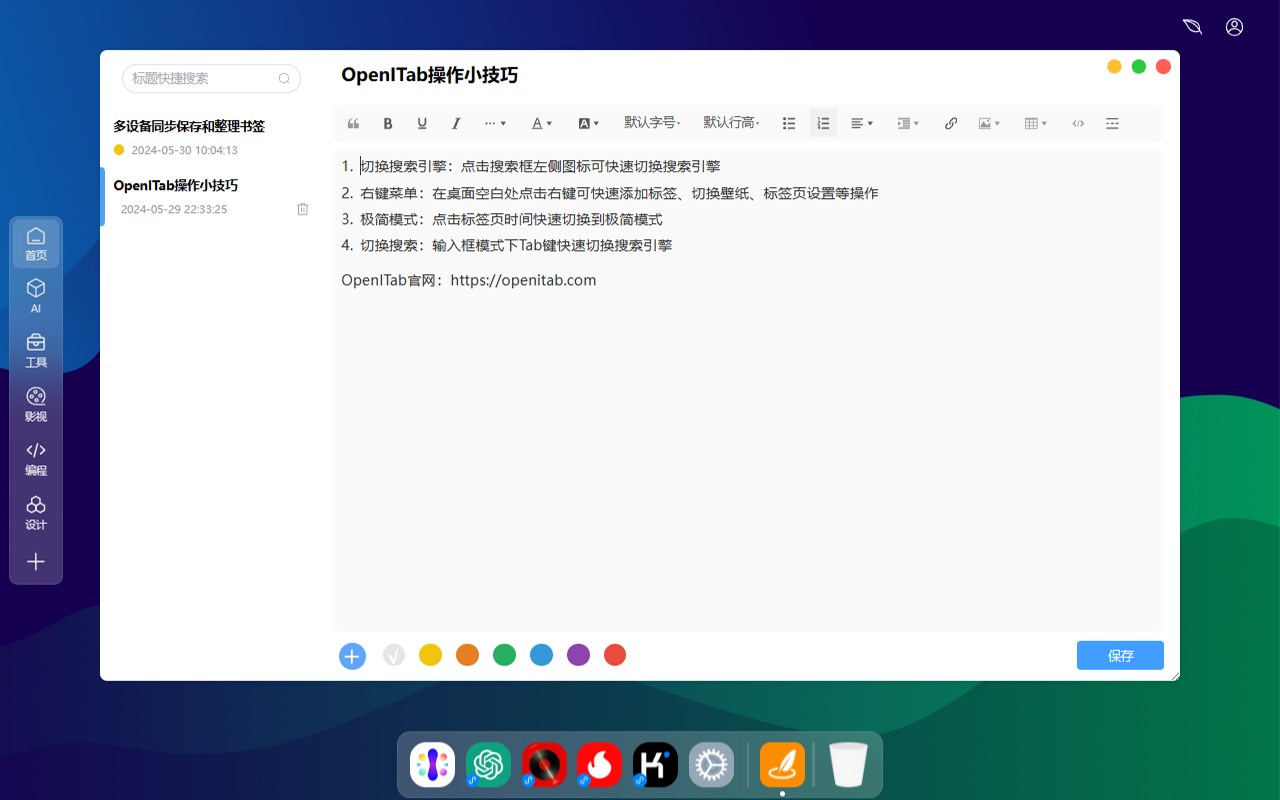Add a new note with the blue plus button

pos(352,656)
